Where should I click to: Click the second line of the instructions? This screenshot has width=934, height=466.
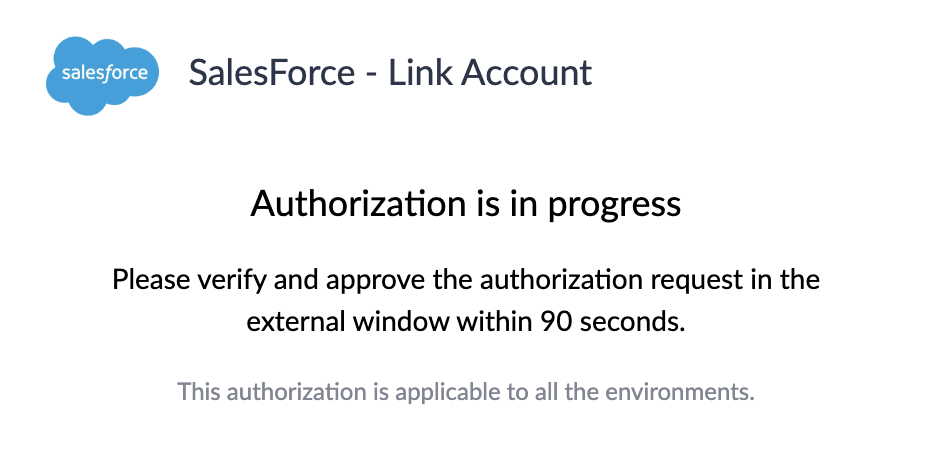coord(466,322)
